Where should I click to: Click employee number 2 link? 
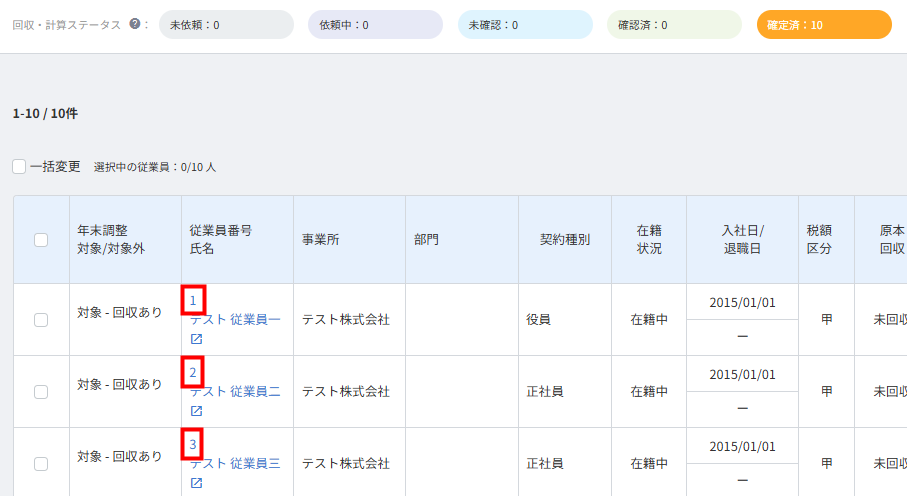click(193, 372)
